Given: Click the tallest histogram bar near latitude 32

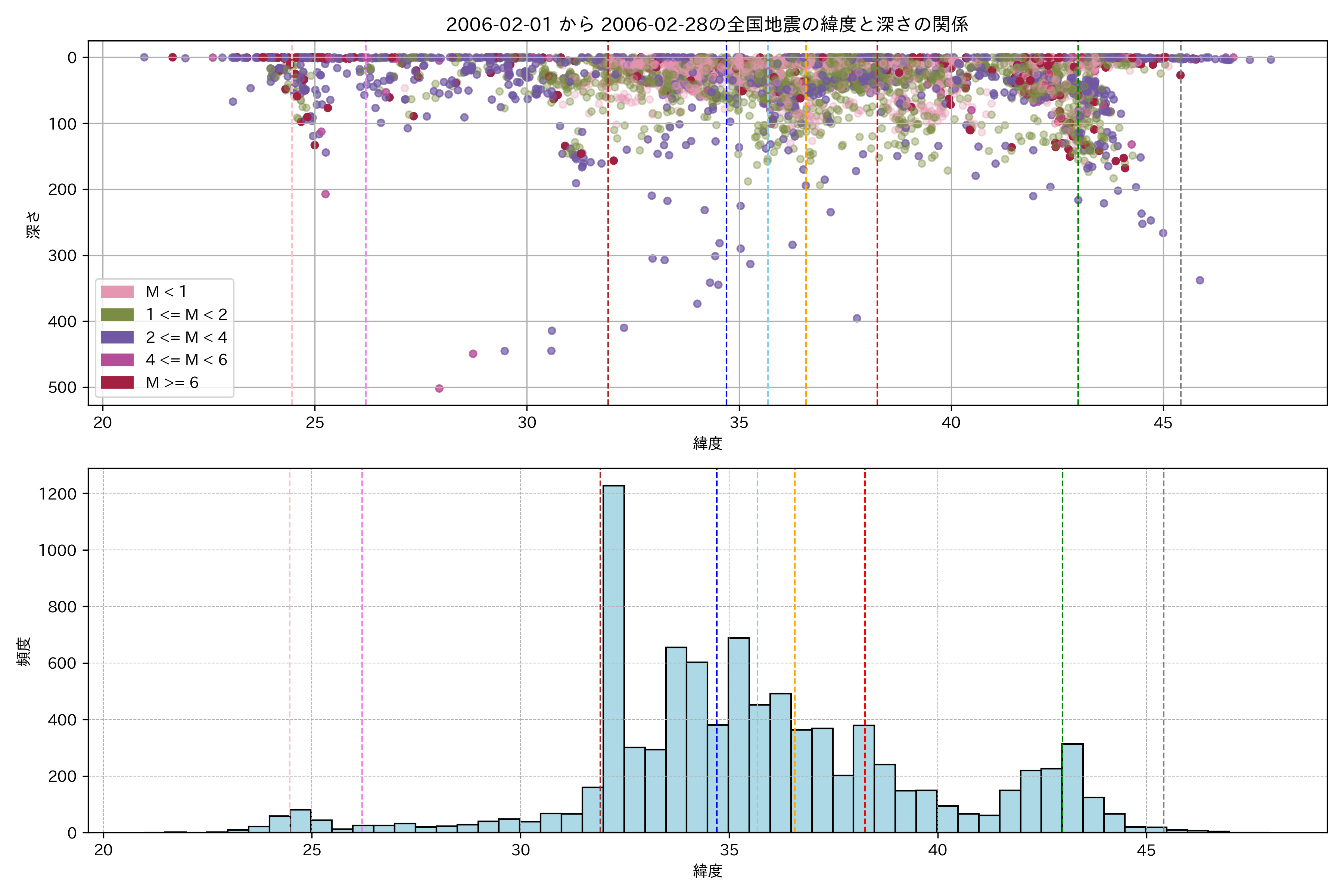Looking at the screenshot, I should pos(614,657).
